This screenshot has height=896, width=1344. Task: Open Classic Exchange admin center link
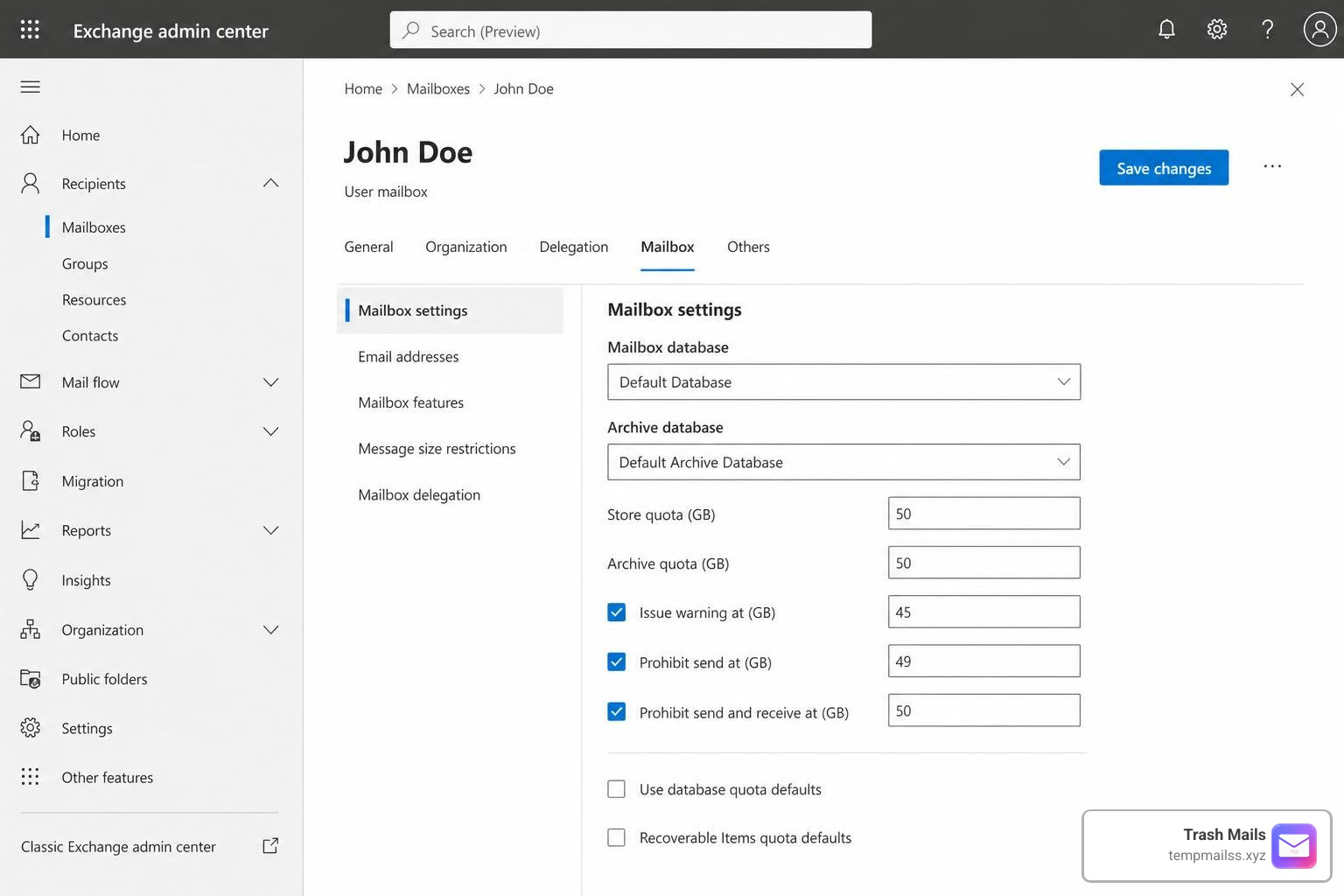pyautogui.click(x=118, y=846)
